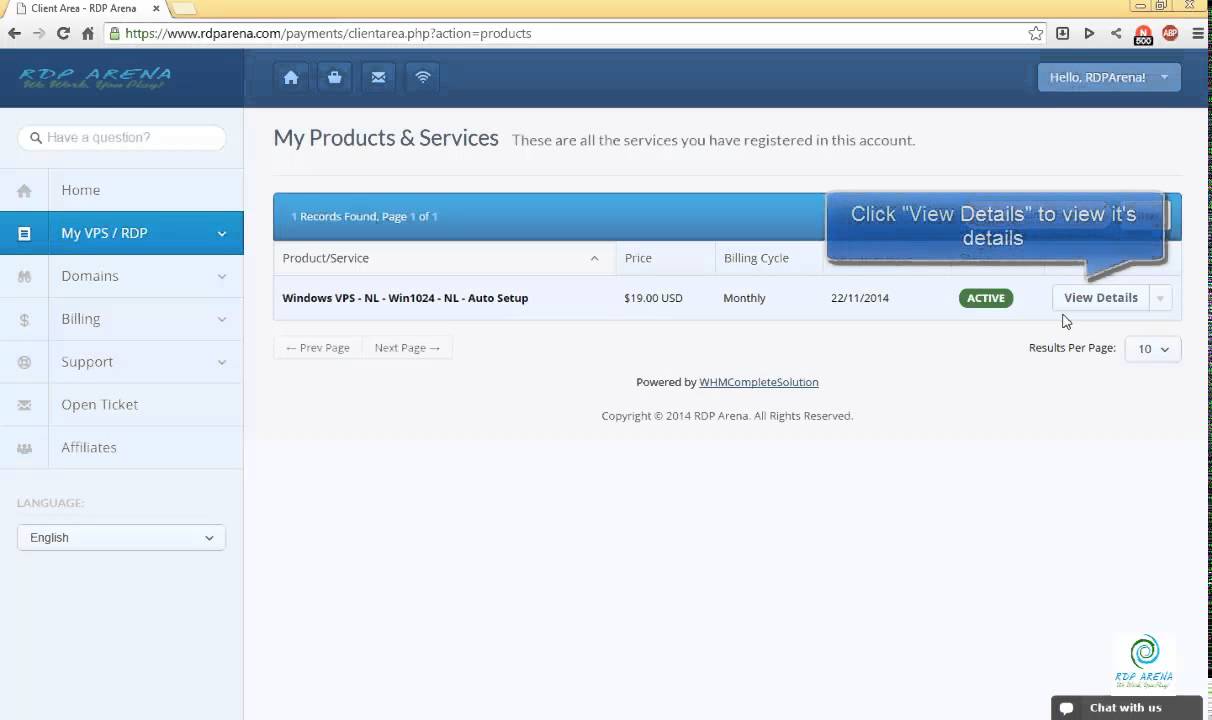
Task: Click the browser back arrow
Action: [14, 33]
